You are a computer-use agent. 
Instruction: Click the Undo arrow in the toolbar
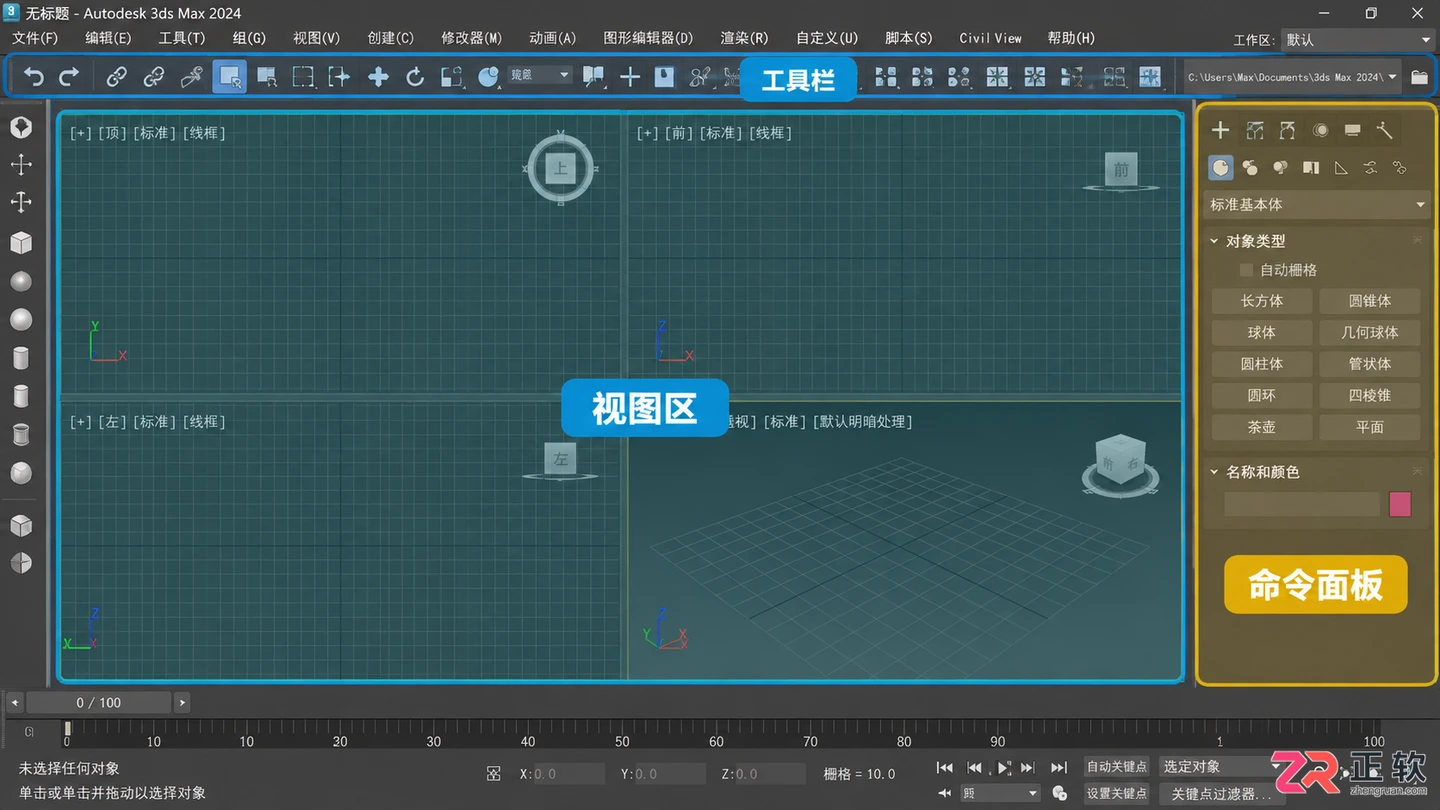pyautogui.click(x=34, y=76)
